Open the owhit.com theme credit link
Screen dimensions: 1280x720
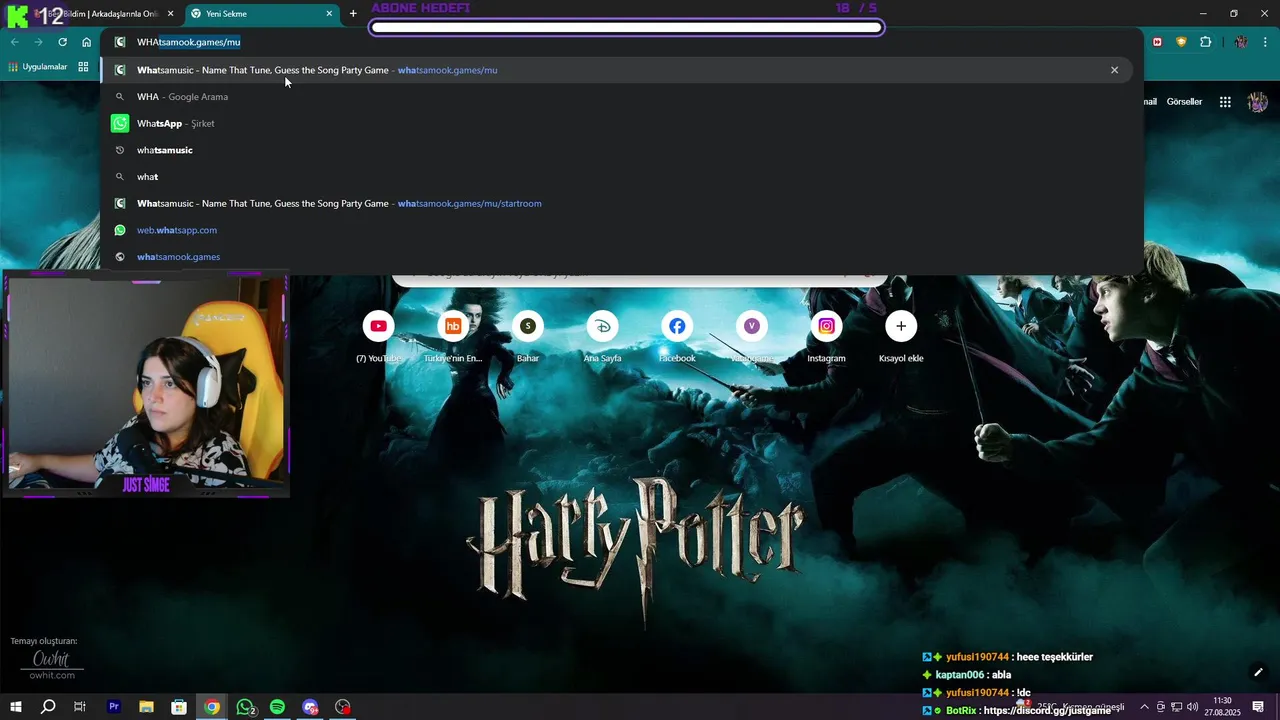(x=52, y=675)
